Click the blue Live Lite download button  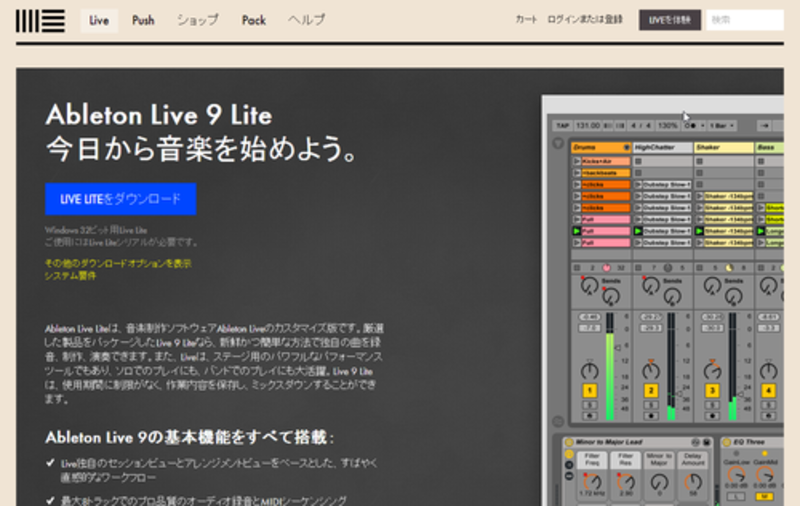click(120, 199)
